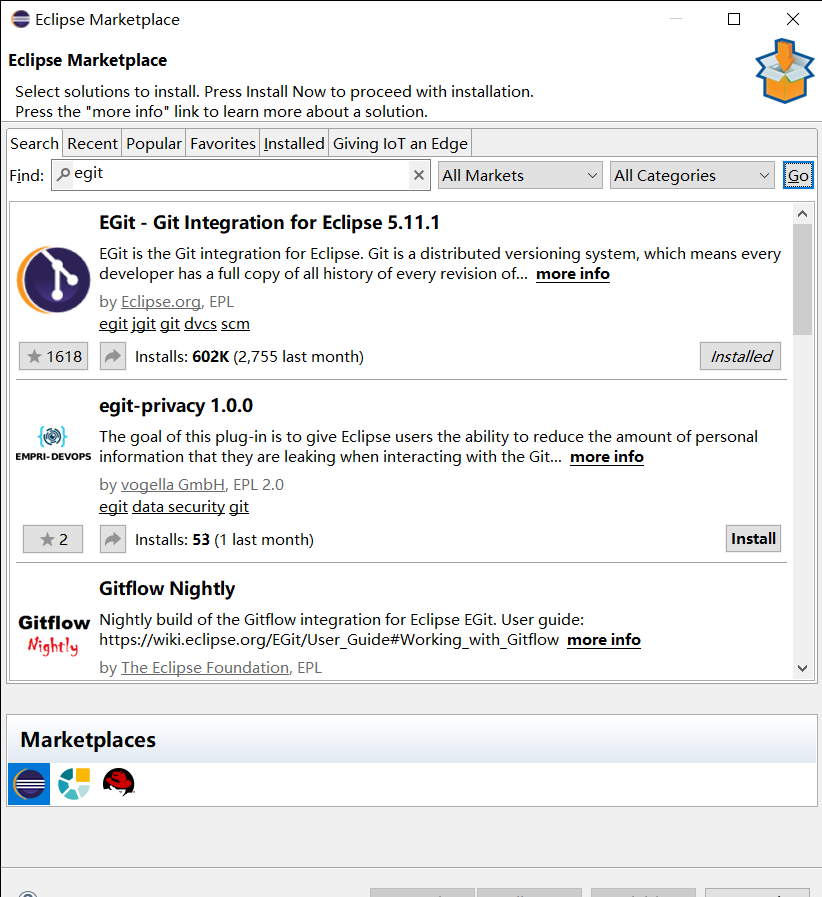Open the Giving IoT an Edge tab
Viewport: 822px width, 897px height.
coord(400,143)
